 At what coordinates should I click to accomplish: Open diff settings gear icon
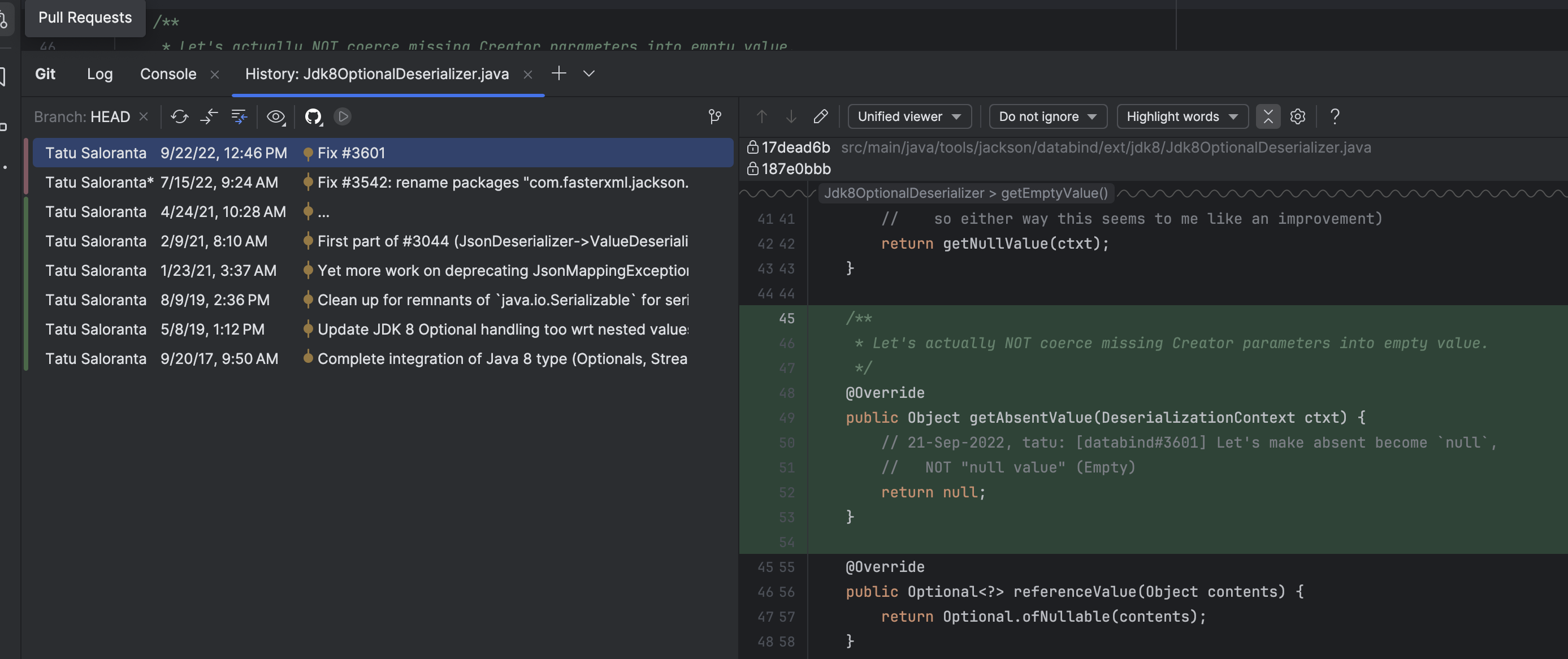pyautogui.click(x=1297, y=116)
